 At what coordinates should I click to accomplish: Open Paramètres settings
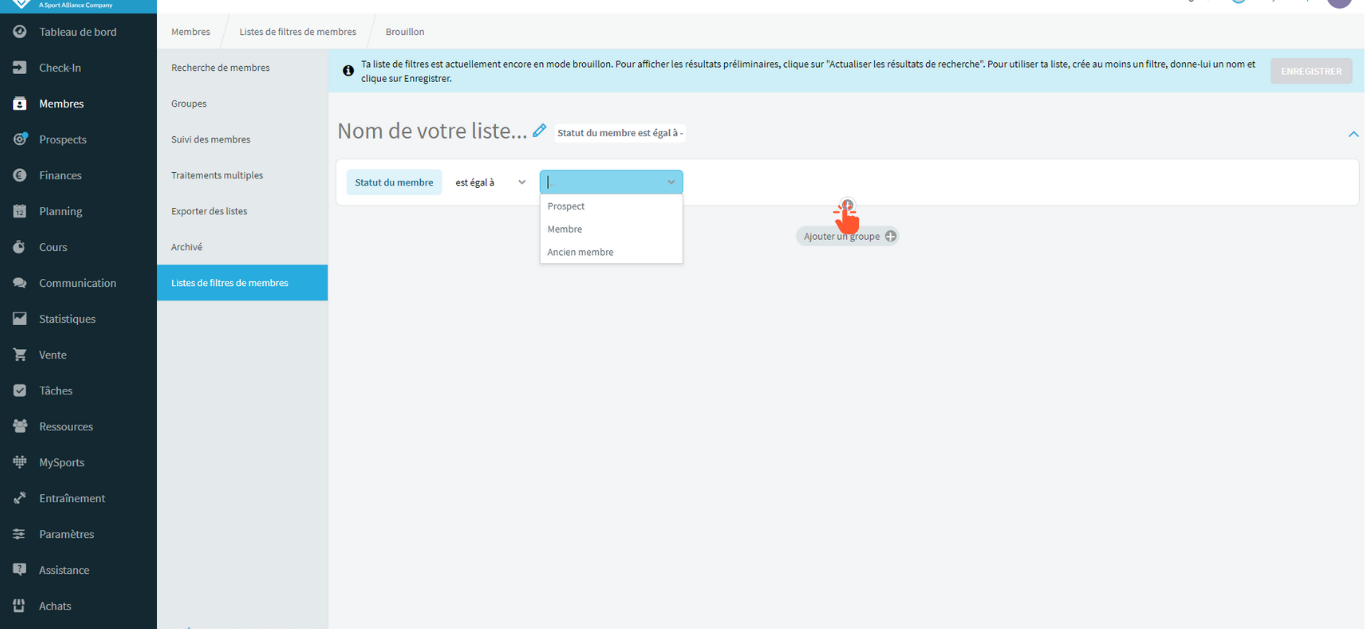coord(78,534)
